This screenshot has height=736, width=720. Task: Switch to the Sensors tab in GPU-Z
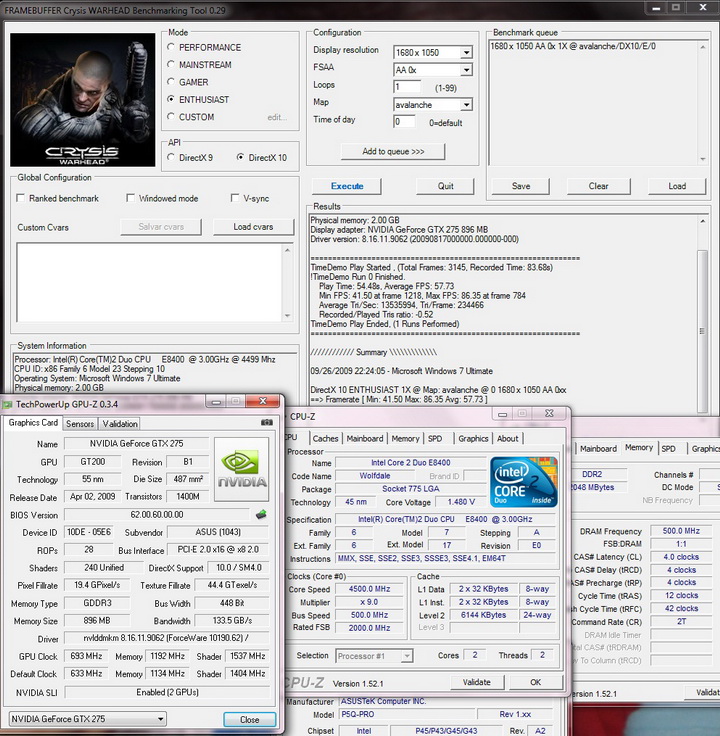[x=80, y=424]
